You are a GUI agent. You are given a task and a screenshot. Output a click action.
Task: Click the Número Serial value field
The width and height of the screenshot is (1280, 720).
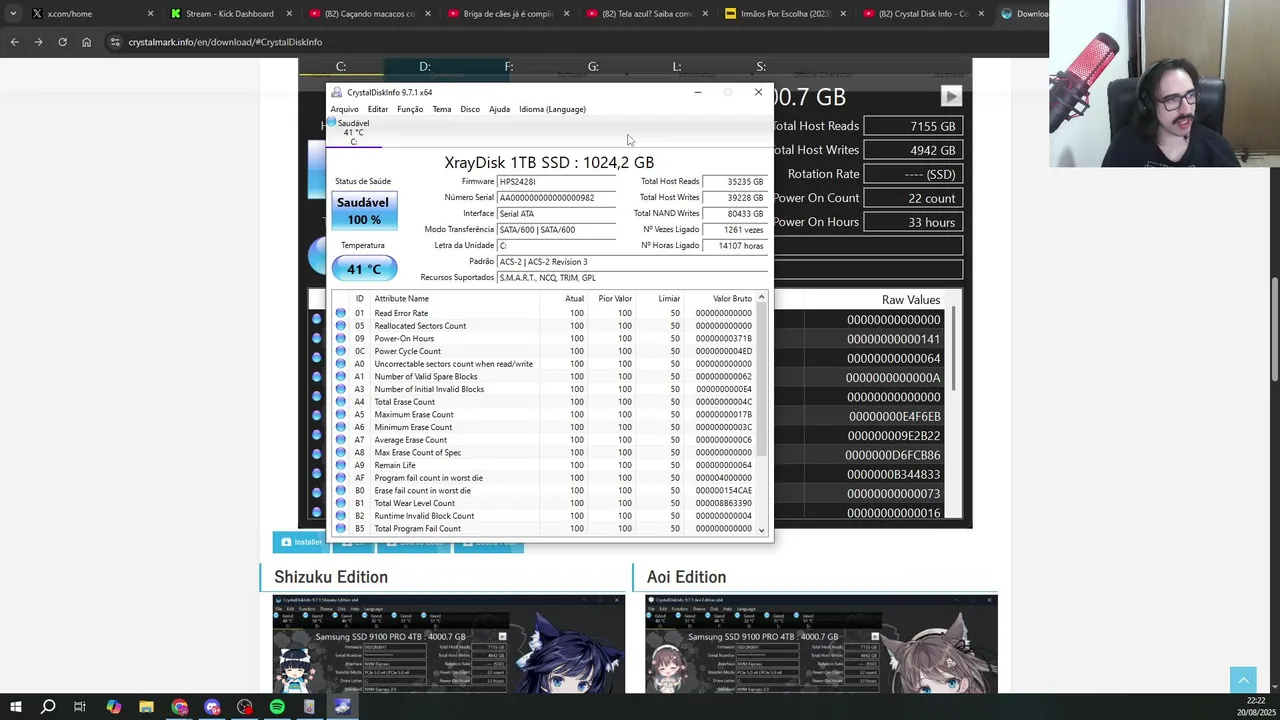pyautogui.click(x=556, y=198)
